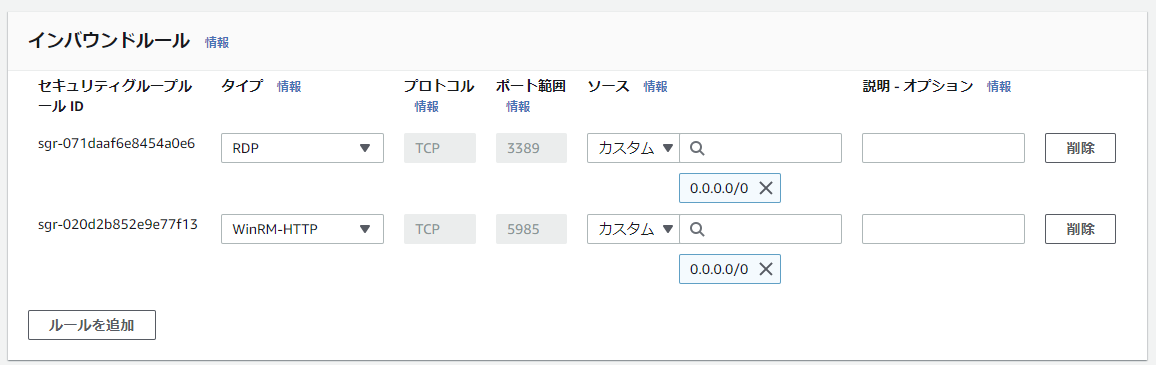Open 情報 link under プロトコル
Viewport: 1156px width, 365px height.
point(426,106)
